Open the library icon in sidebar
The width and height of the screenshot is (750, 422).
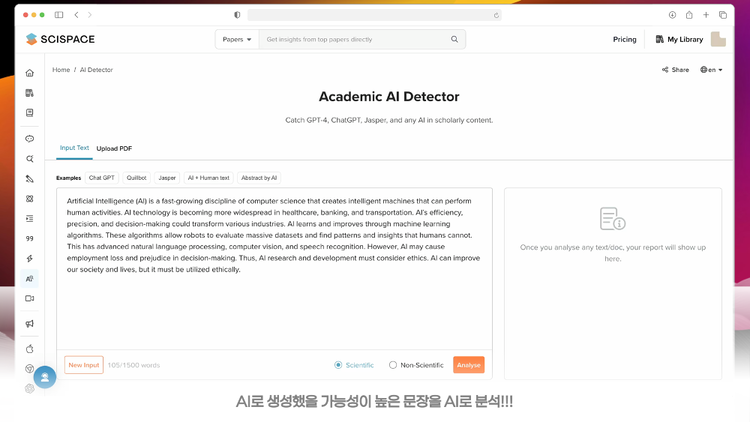click(x=30, y=93)
